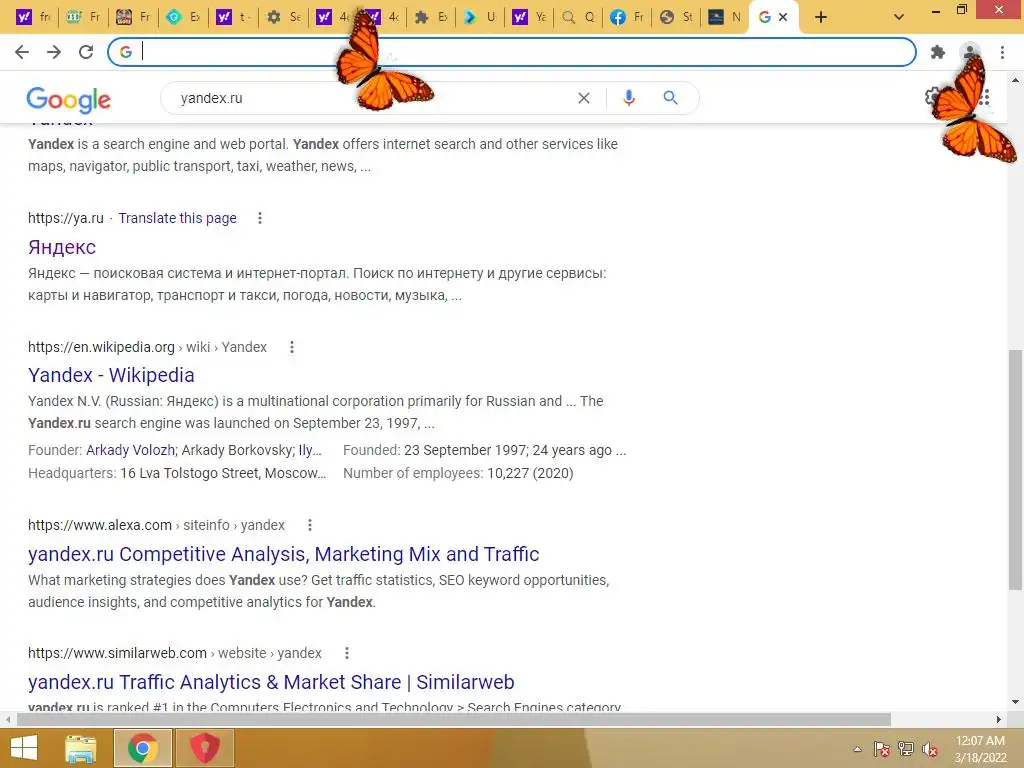Open more options for the alexa.com result
The width and height of the screenshot is (1024, 768).
point(310,525)
